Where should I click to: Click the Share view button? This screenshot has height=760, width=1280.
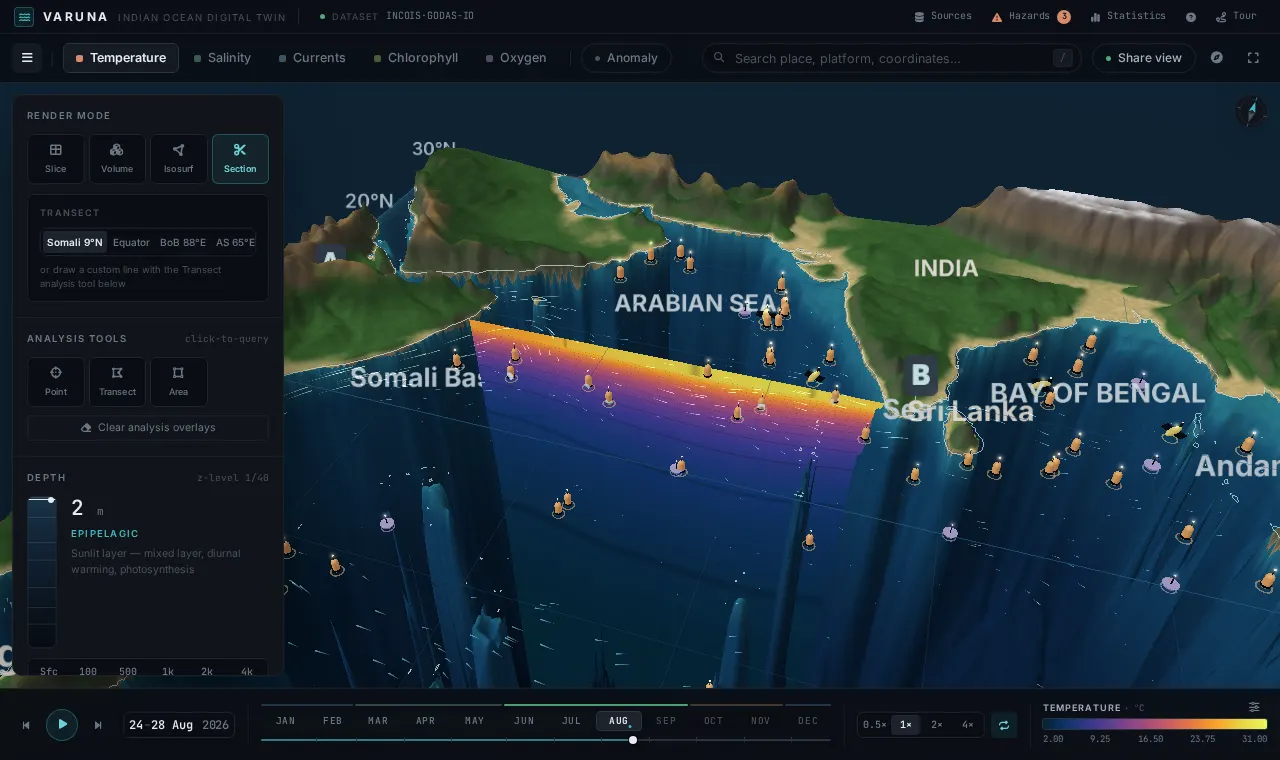(x=1143, y=58)
